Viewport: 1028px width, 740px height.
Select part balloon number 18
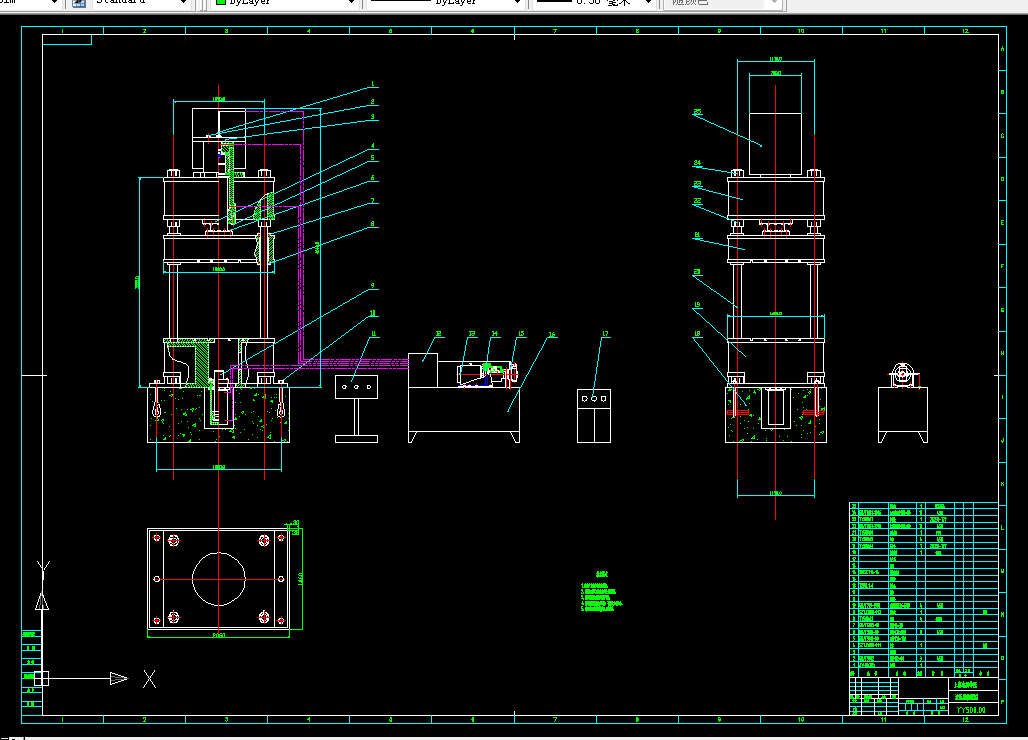point(697,334)
